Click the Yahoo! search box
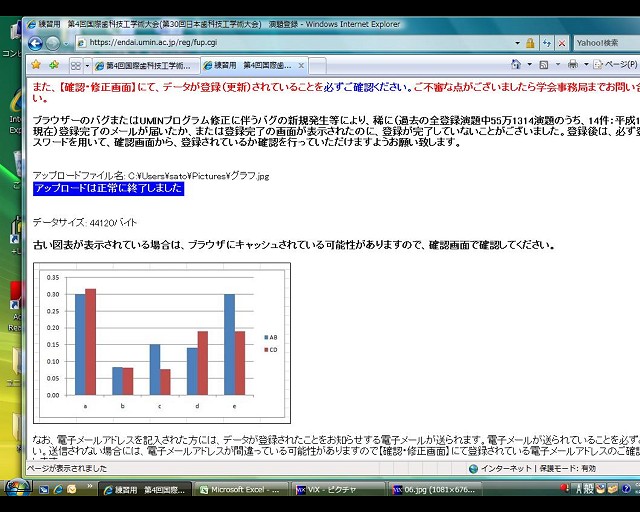The image size is (640, 512). (607, 42)
